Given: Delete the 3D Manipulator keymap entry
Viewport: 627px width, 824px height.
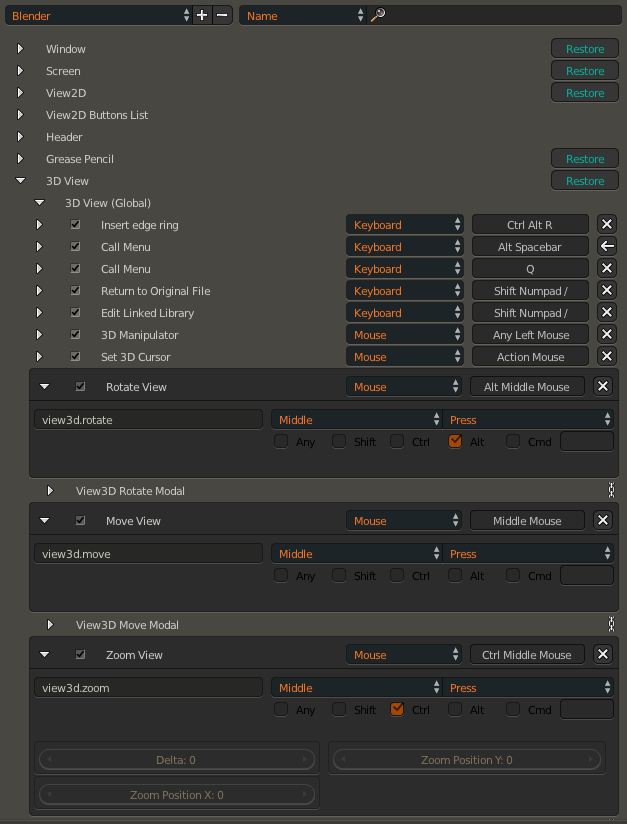Looking at the screenshot, I should click(606, 334).
